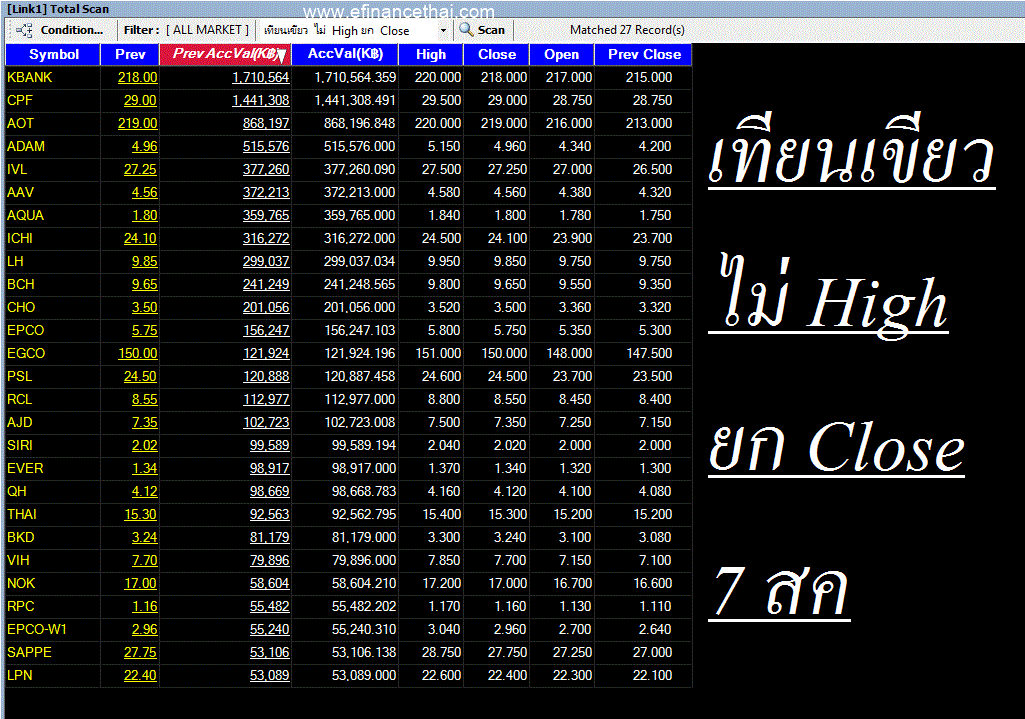Sort by the High column header
1025x719 pixels.
click(x=431, y=54)
